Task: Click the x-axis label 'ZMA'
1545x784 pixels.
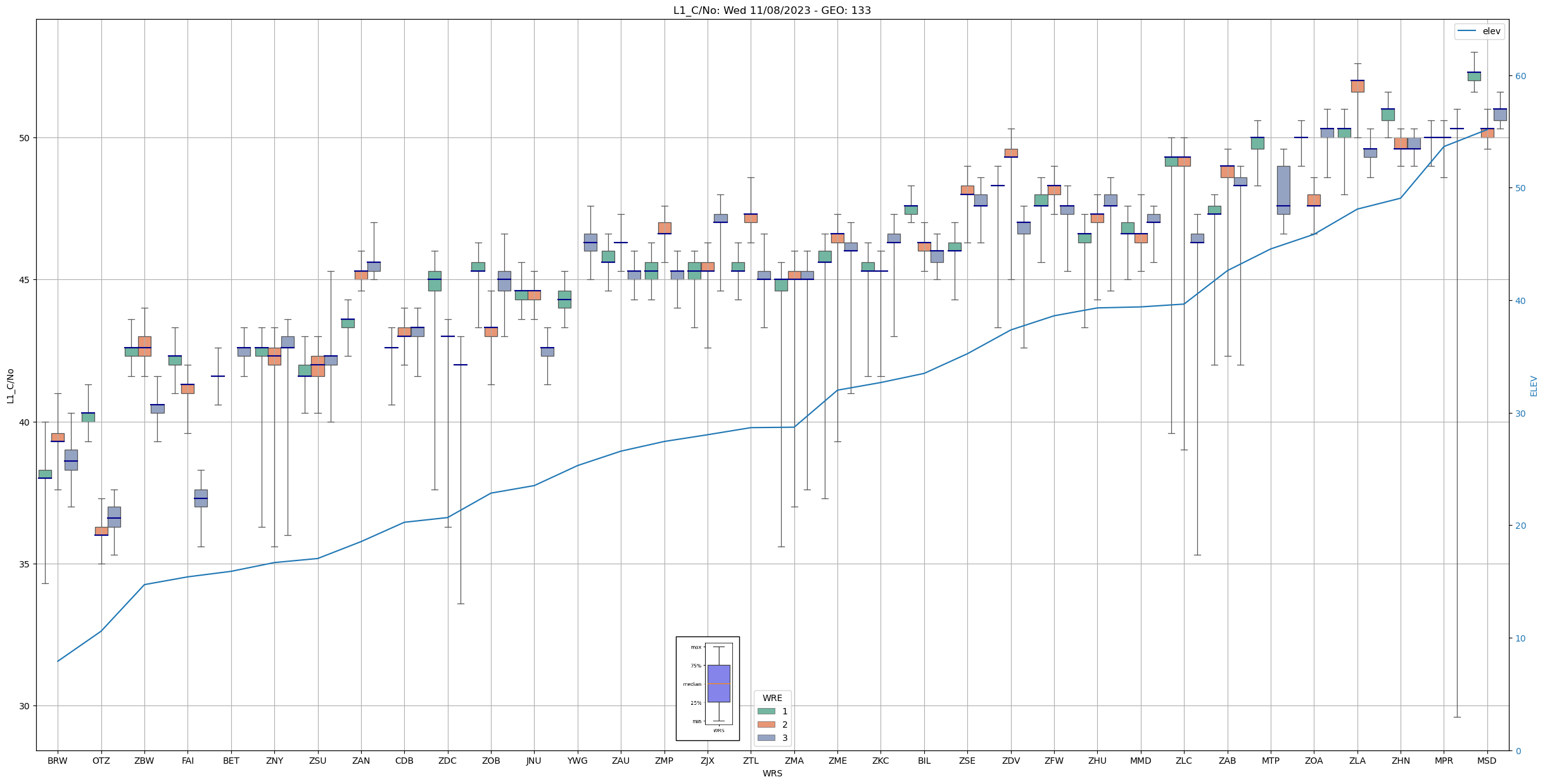Action: tap(794, 761)
